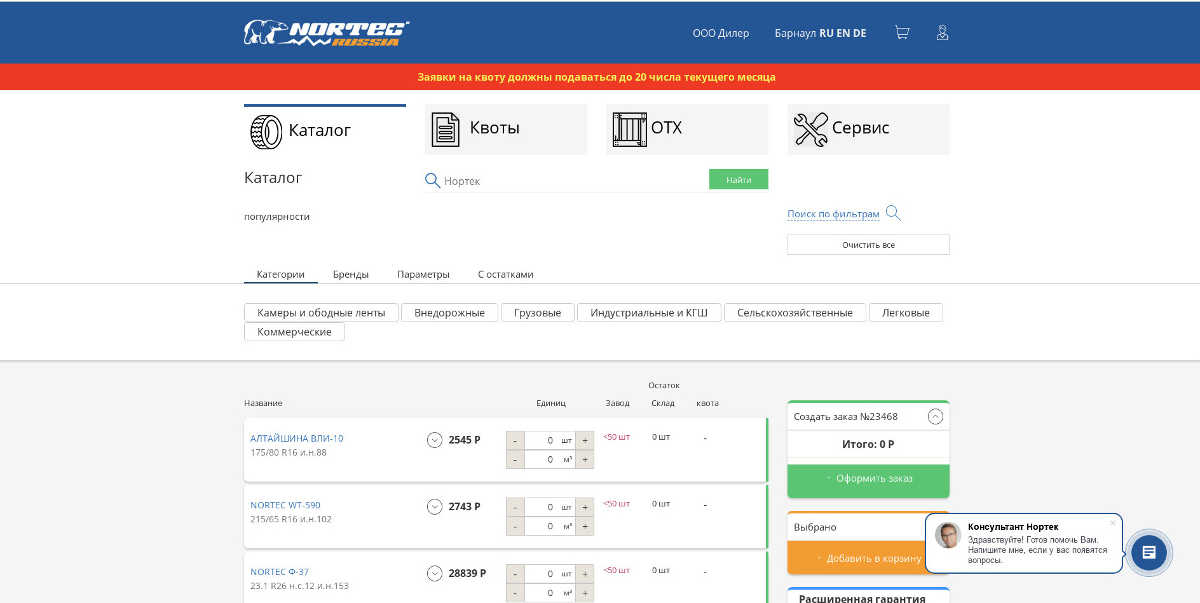Click the шт quantity field for АЛТАЙШИНА ВЛИ-10
Screen dimensions: 1200x603
[550, 440]
